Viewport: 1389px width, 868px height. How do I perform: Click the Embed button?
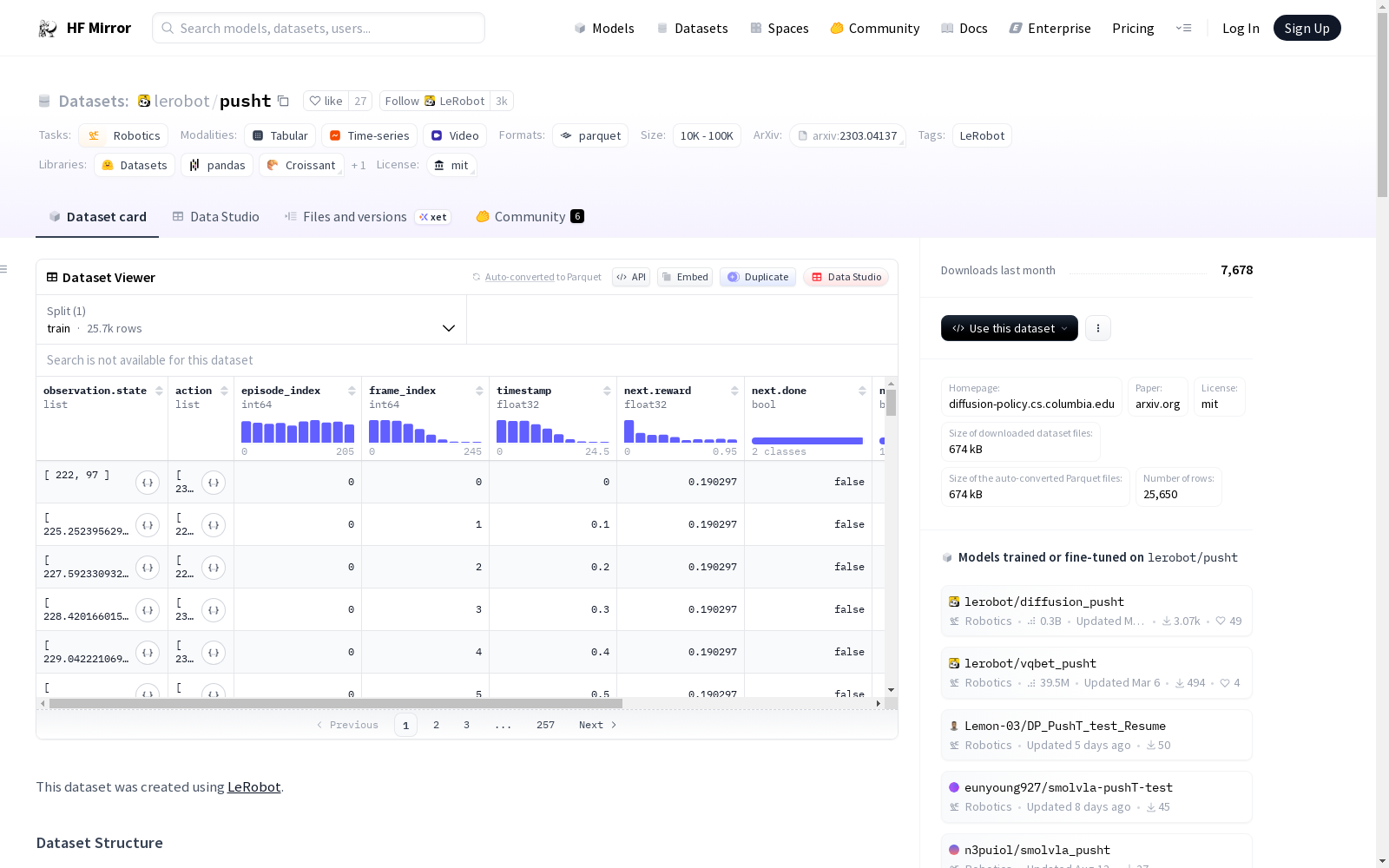click(685, 277)
